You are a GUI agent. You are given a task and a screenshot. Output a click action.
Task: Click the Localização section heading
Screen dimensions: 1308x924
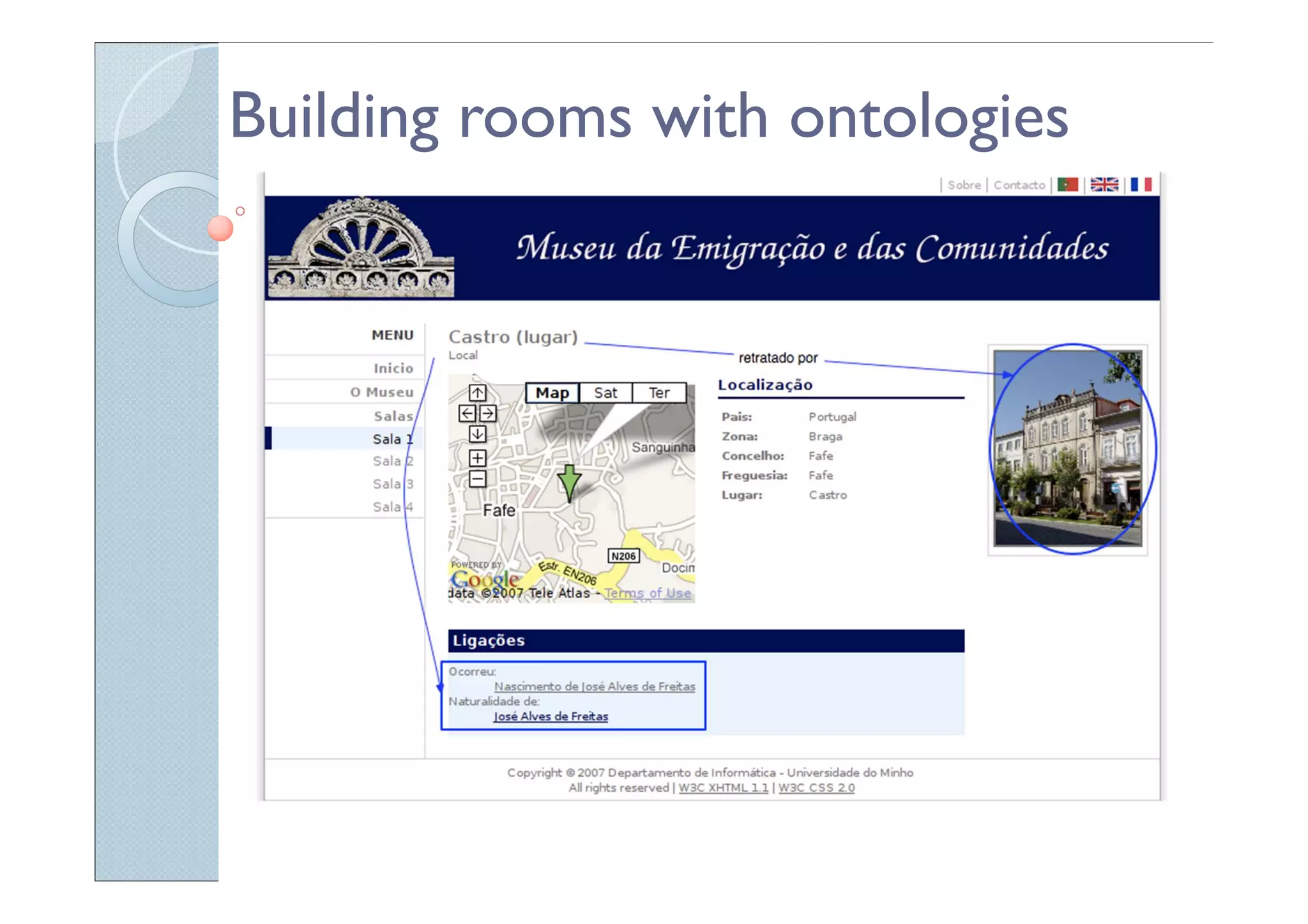[765, 385]
